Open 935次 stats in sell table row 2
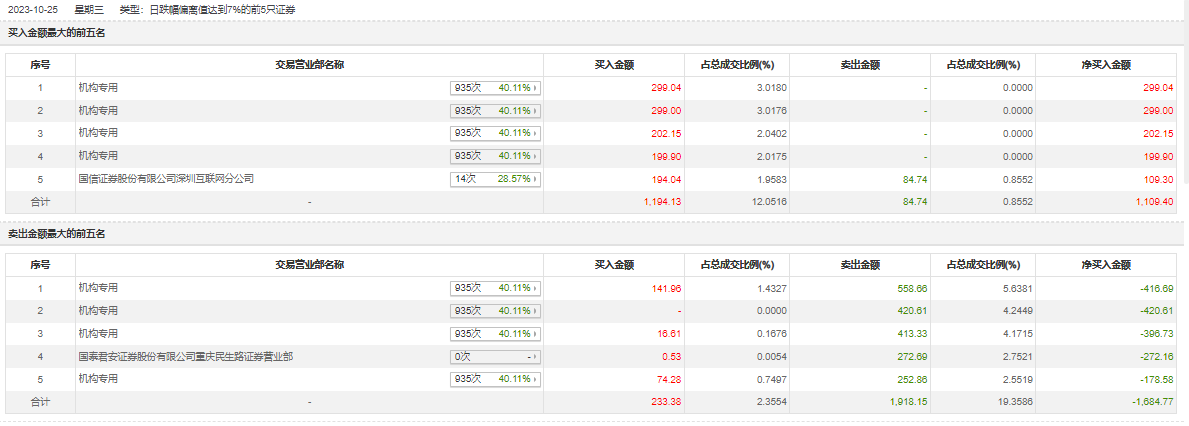 click(x=495, y=311)
